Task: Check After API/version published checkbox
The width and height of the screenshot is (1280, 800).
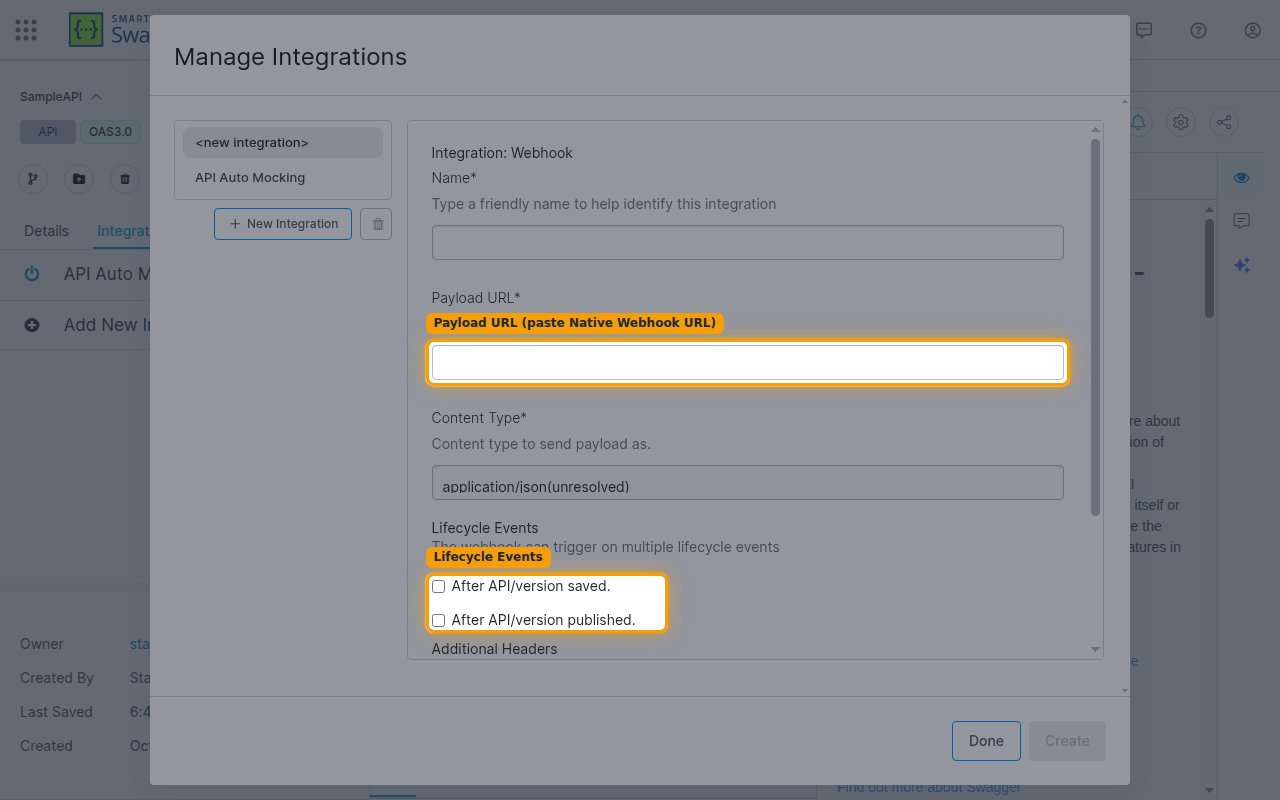Action: [438, 620]
